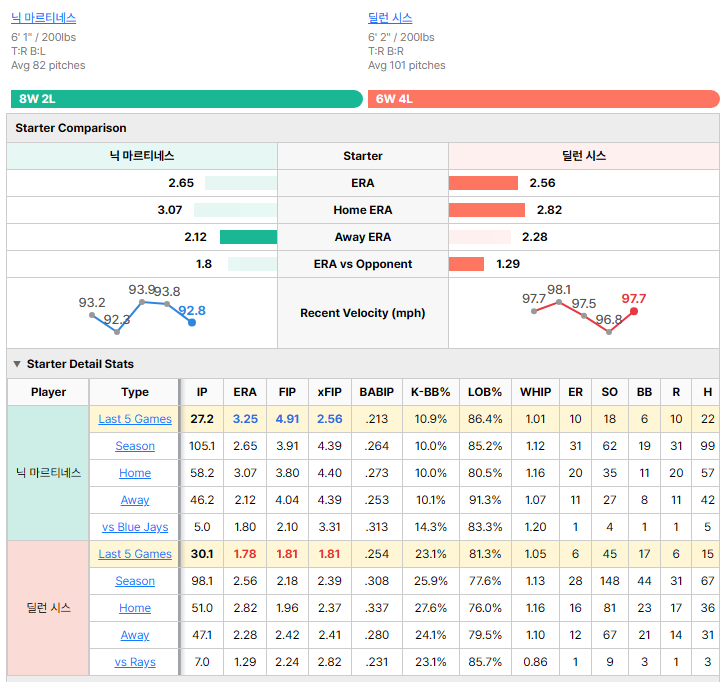This screenshot has width=726, height=682.
Task: Open Season stats link for 닉 마르티네스
Action: click(x=135, y=446)
